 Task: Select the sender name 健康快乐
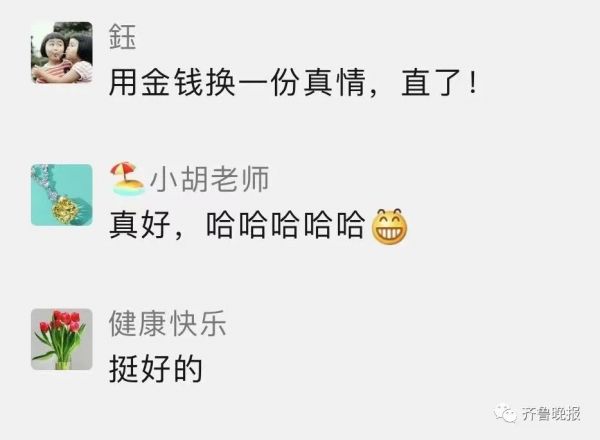click(168, 324)
